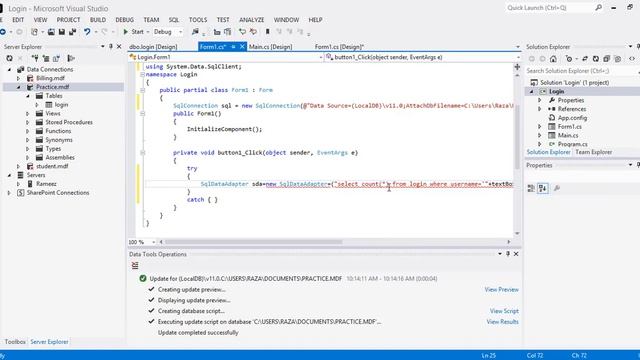640x360 pixels.
Task: Click the horizontal scrollbar of code editor
Action: point(253,242)
